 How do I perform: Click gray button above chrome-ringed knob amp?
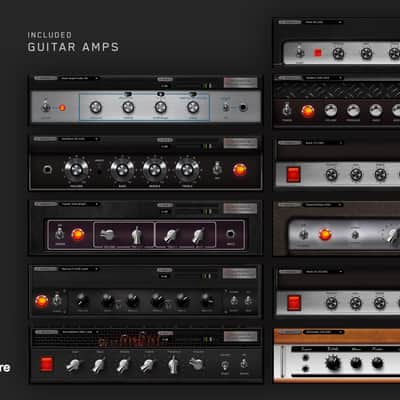point(240,143)
